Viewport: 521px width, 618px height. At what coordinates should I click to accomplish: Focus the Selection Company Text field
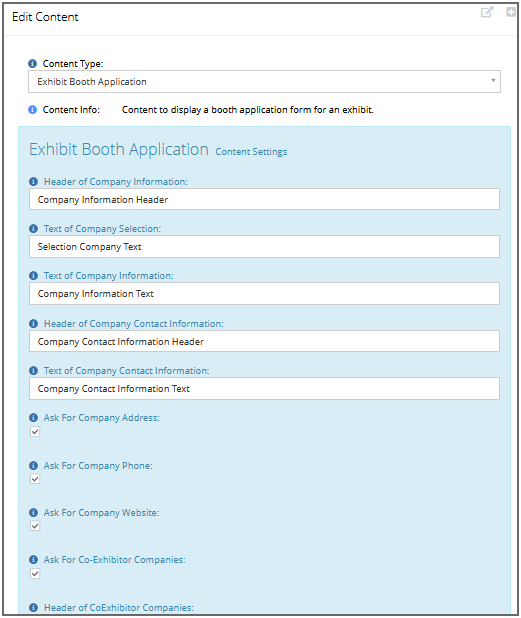(x=264, y=247)
